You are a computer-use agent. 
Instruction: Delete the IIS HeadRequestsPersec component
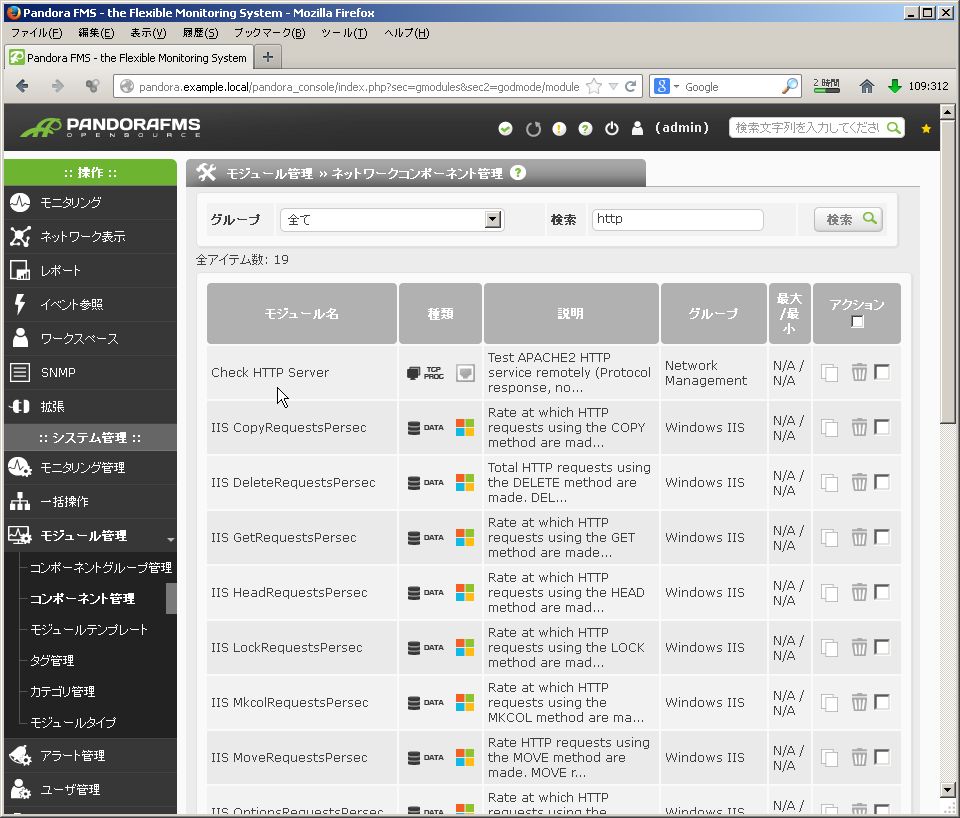click(x=859, y=593)
